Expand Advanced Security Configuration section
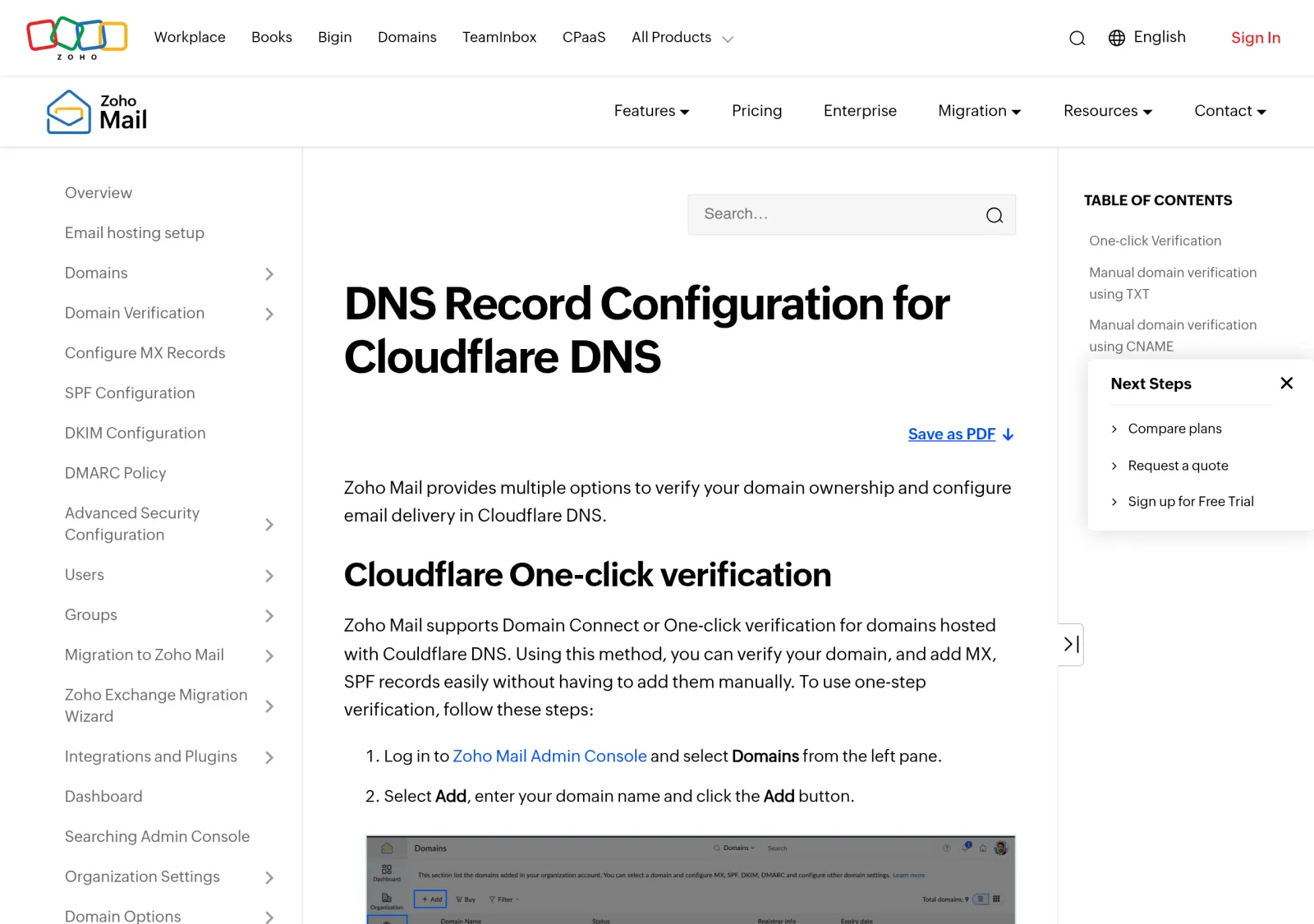The width and height of the screenshot is (1314, 924). tap(269, 524)
